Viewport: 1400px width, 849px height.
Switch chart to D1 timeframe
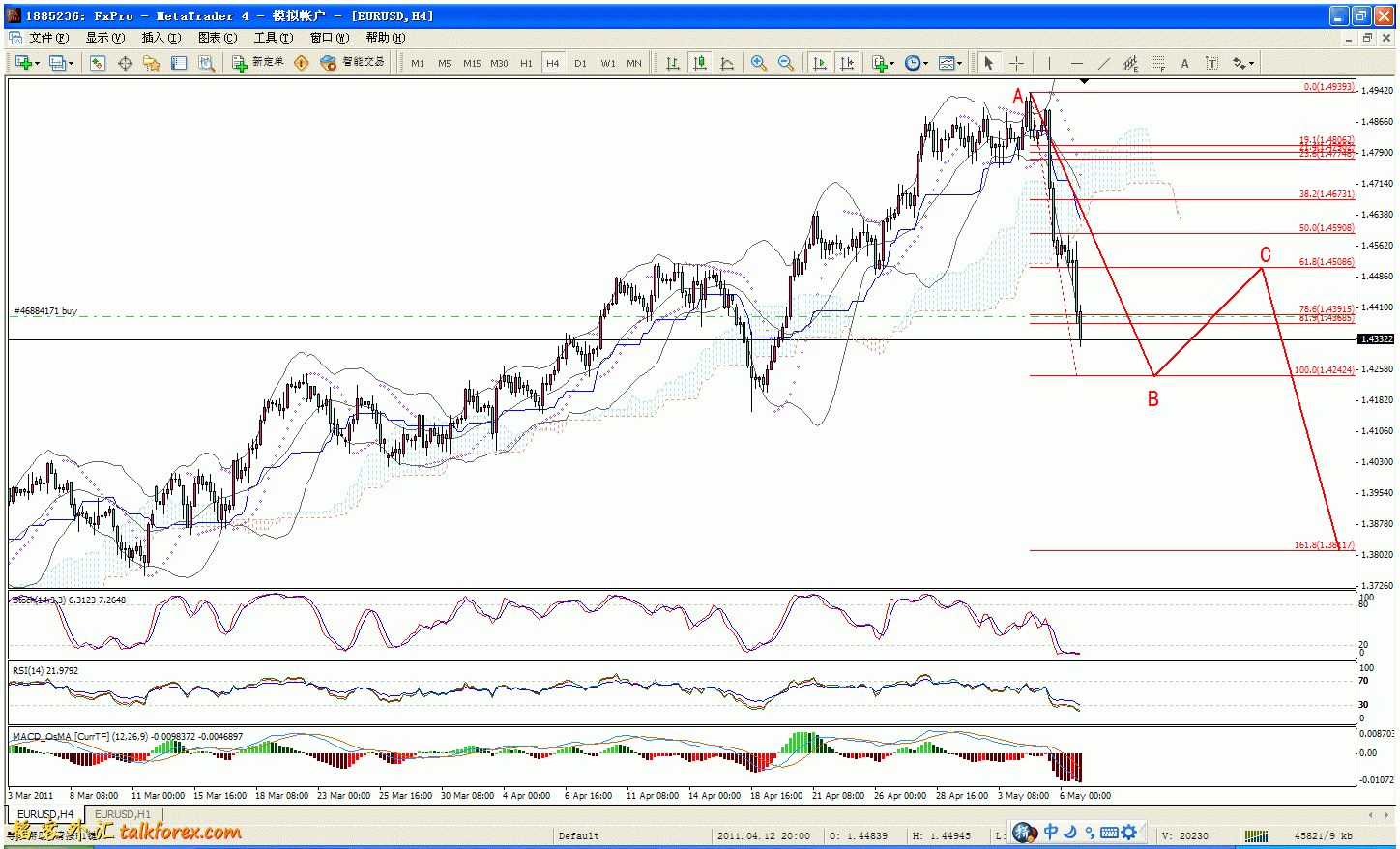(580, 64)
